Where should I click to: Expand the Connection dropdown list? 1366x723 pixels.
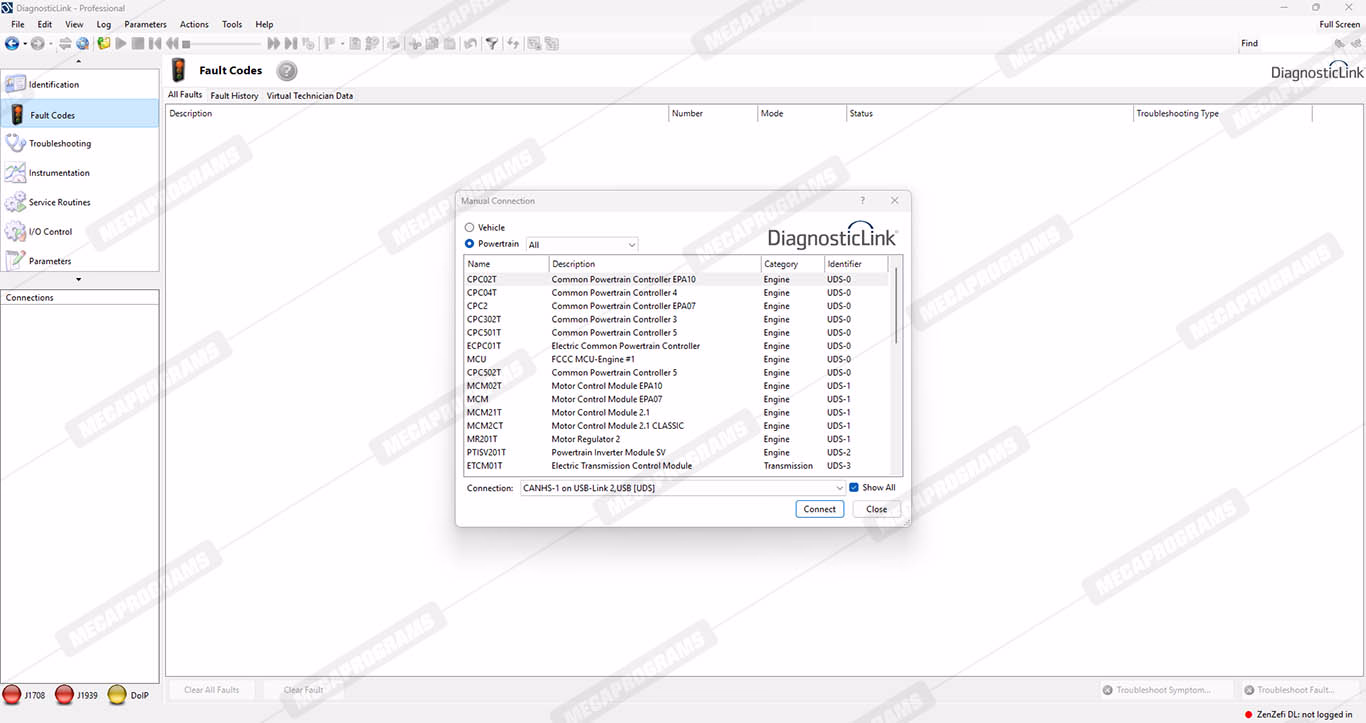(839, 488)
